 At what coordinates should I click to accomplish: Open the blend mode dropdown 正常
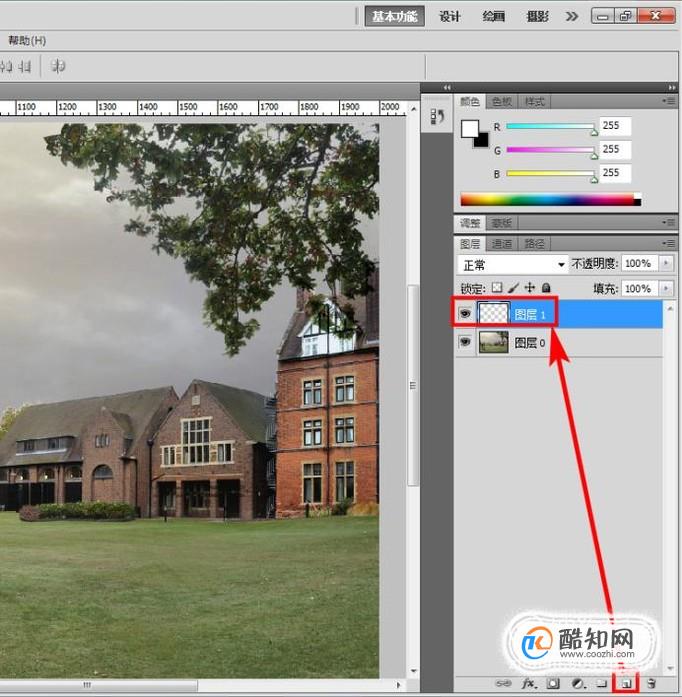pyautogui.click(x=513, y=264)
